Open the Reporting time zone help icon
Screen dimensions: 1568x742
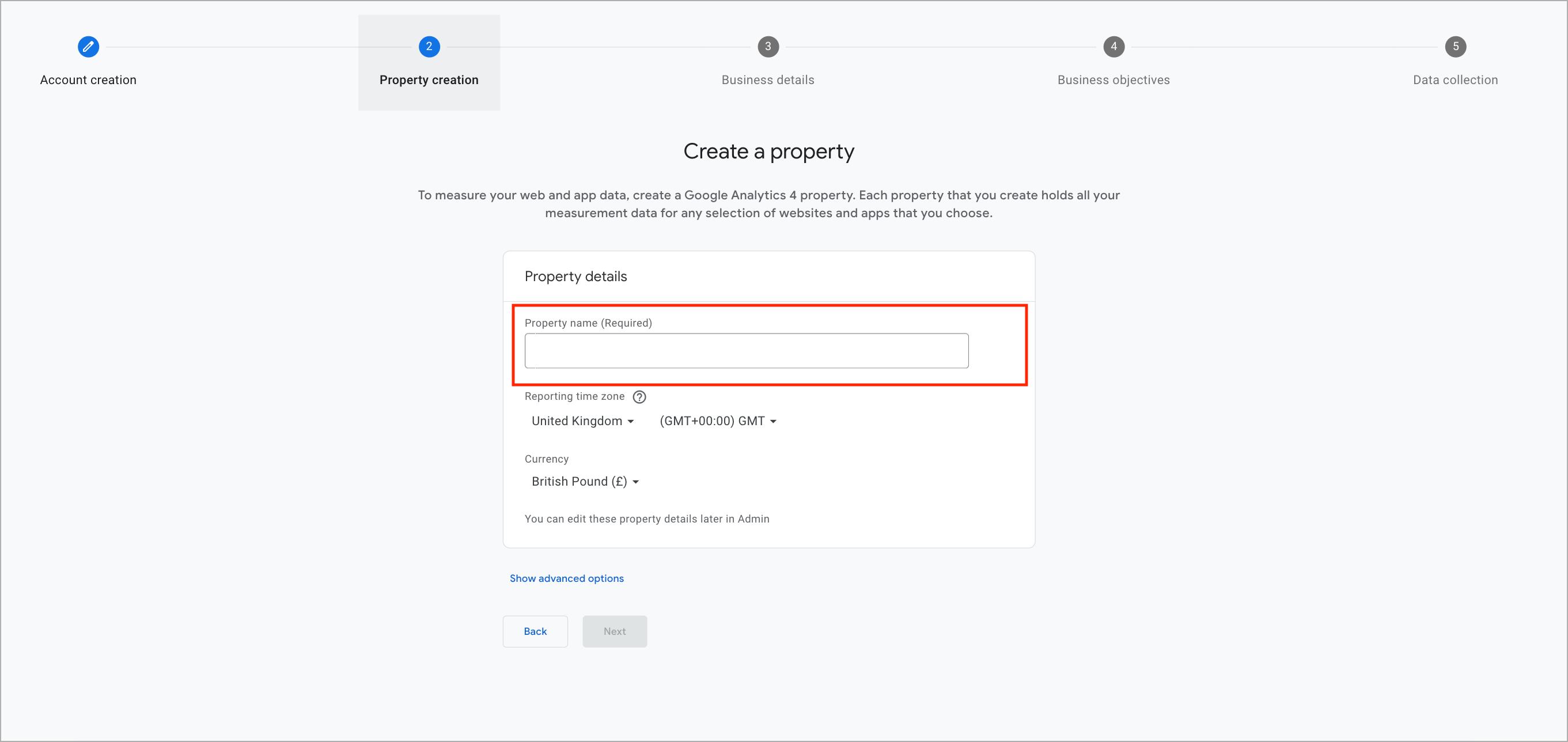(x=639, y=397)
